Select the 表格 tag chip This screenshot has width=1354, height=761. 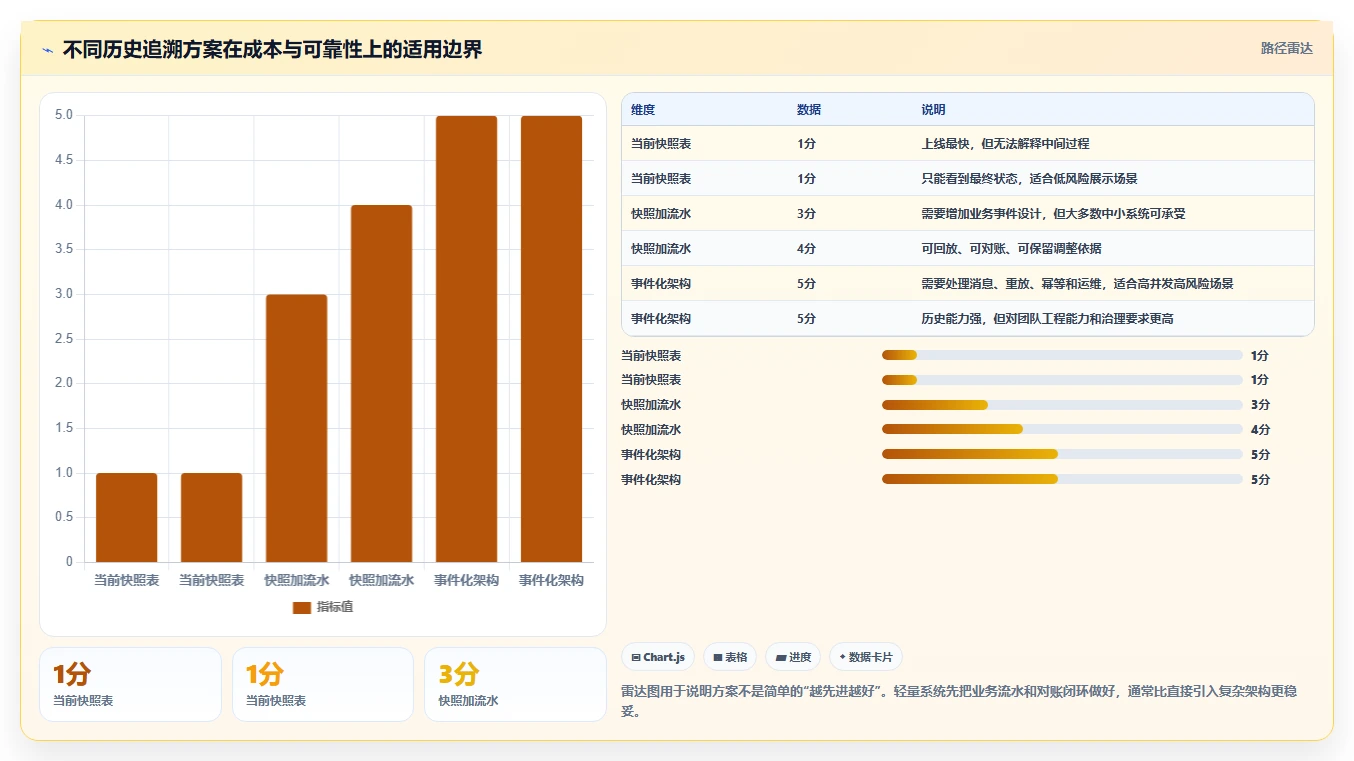tap(730, 657)
